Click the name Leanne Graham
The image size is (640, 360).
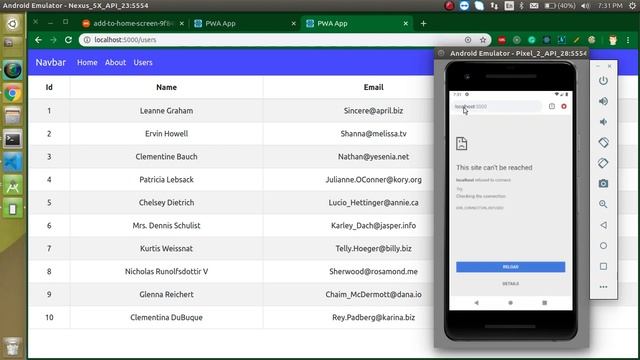point(167,111)
